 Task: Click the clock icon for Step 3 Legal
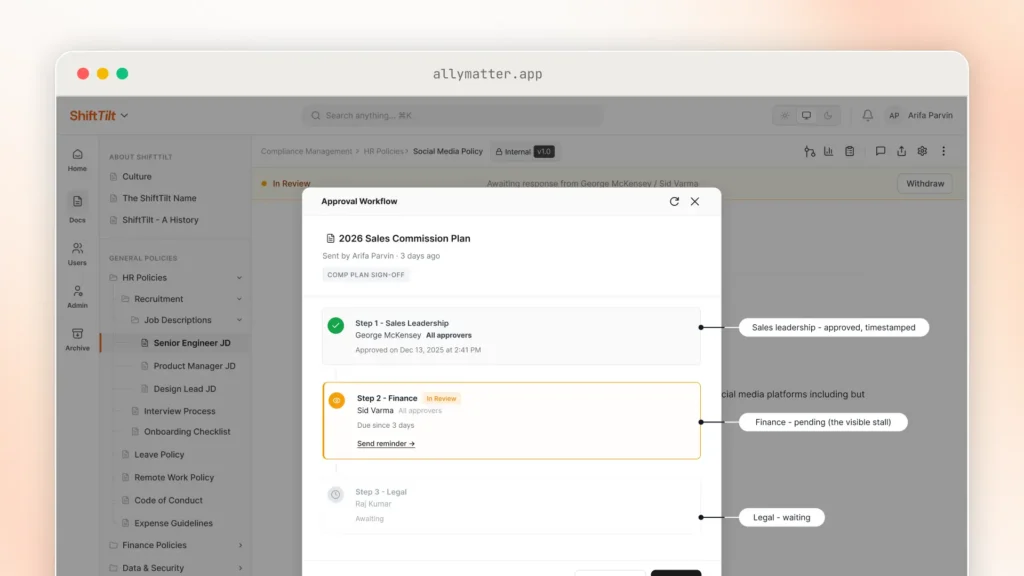coord(335,494)
